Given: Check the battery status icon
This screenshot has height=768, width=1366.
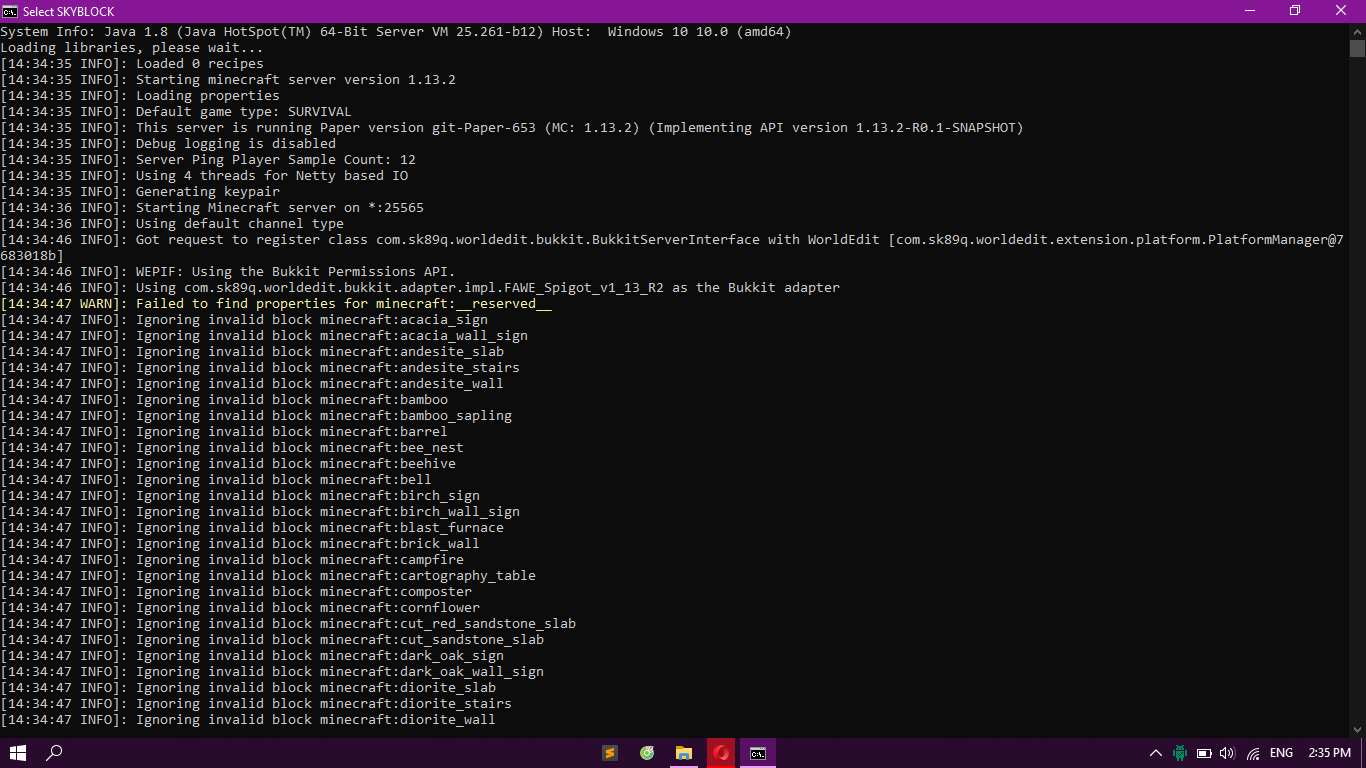Looking at the screenshot, I should 1204,753.
